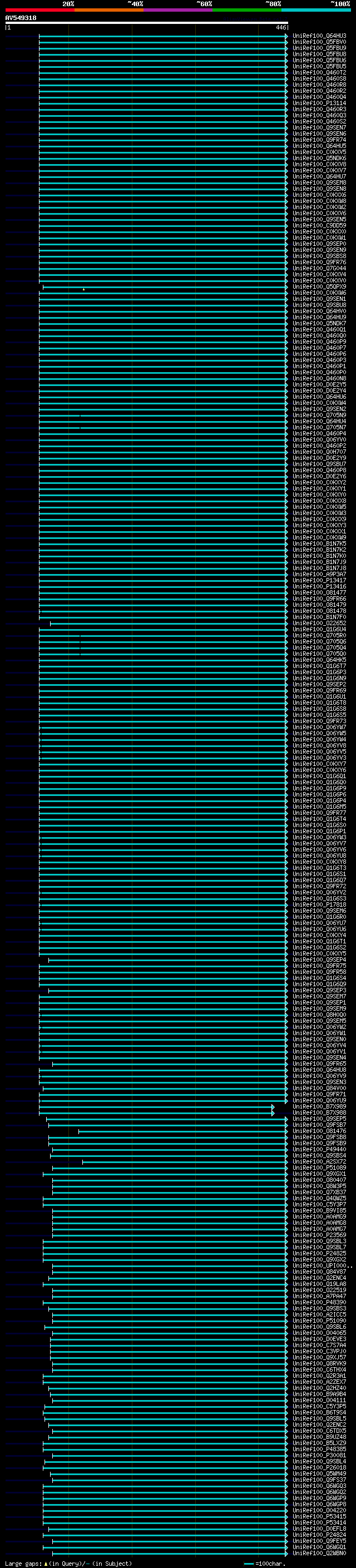Image resolution: width=356 pixels, height=1568 pixels.
Task: Select hit label UniRef100_Q19LA8
Action: click(319, 1284)
